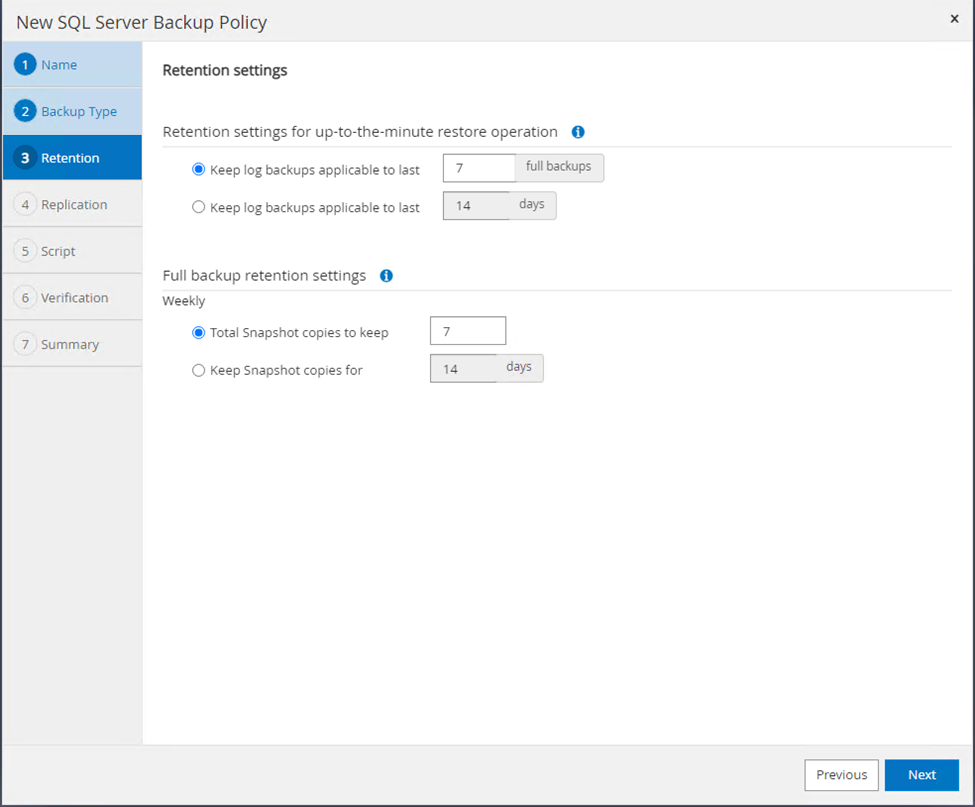
Task: Click the log backups days field
Action: coord(477,206)
